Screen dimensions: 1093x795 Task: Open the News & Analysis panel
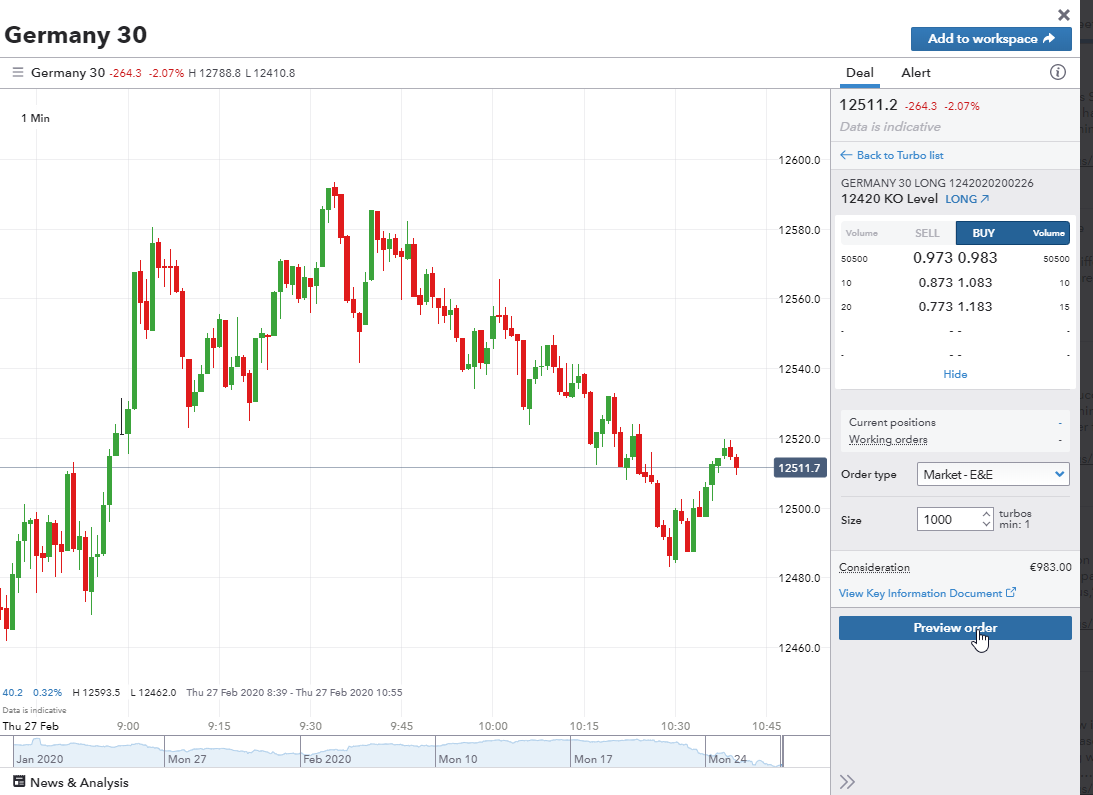coord(71,782)
